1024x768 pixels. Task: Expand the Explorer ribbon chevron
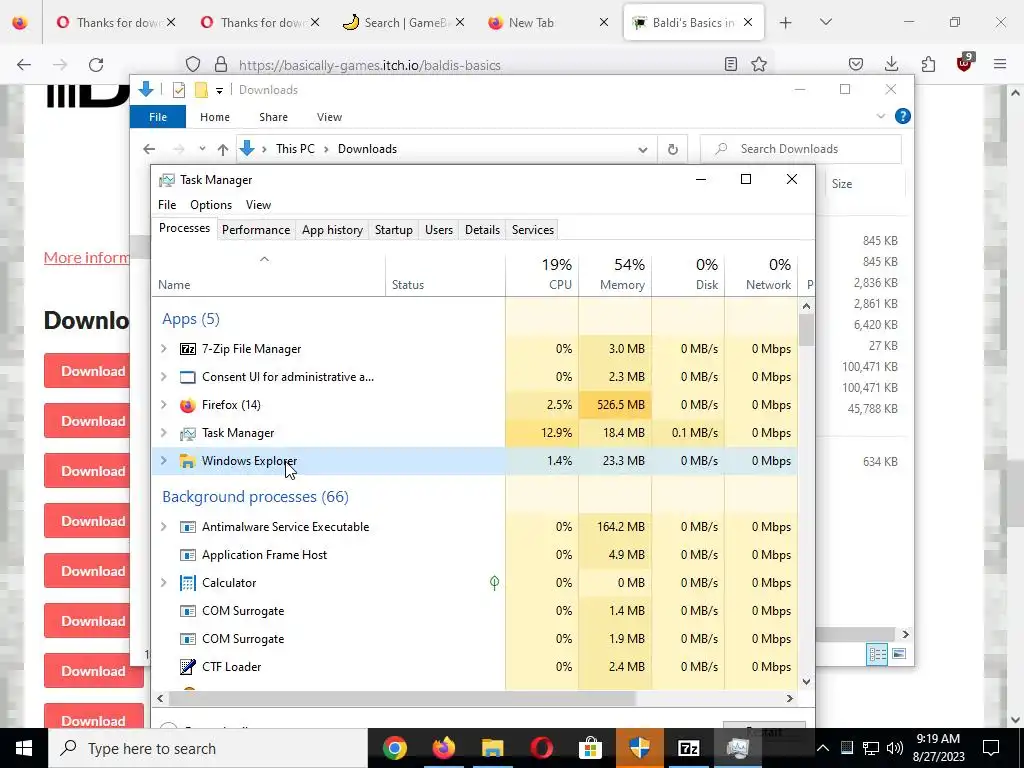[880, 116]
